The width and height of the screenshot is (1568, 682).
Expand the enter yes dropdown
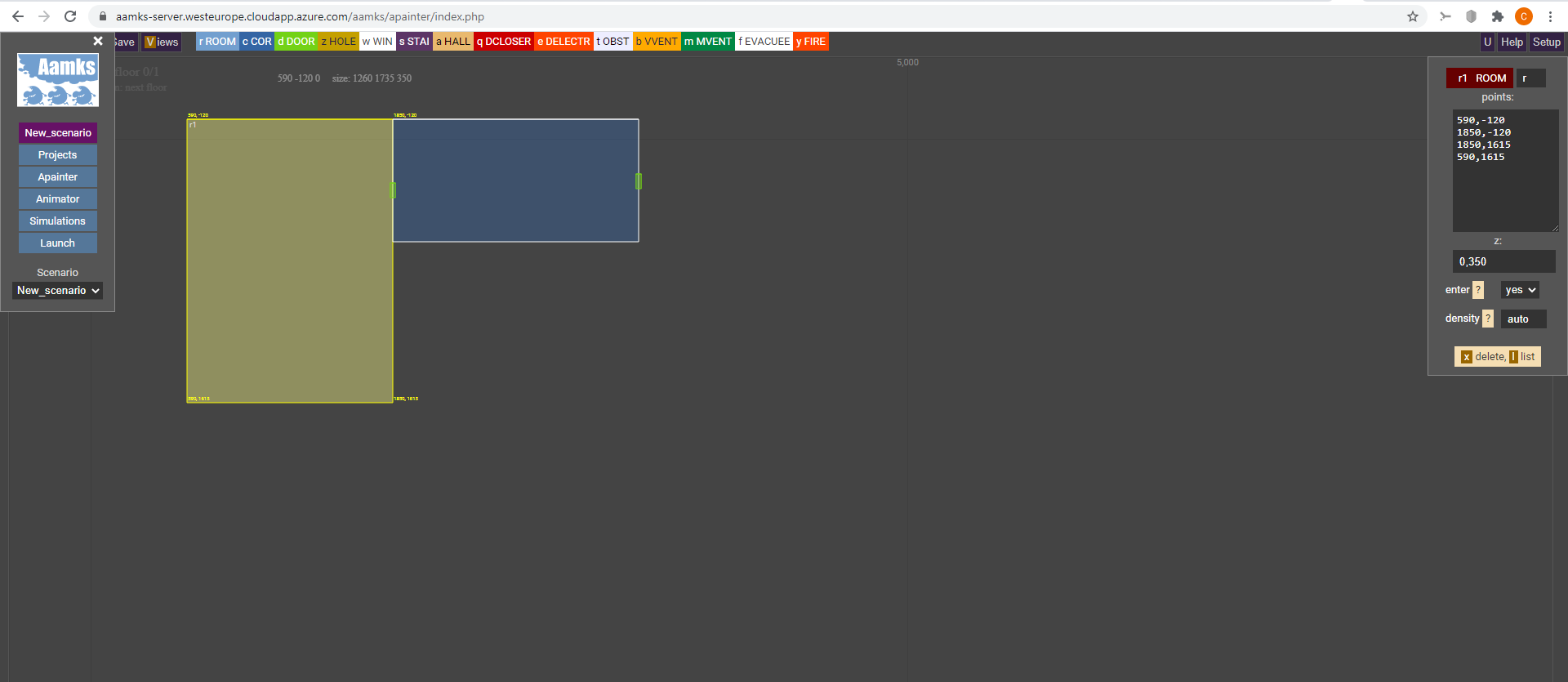point(1520,290)
